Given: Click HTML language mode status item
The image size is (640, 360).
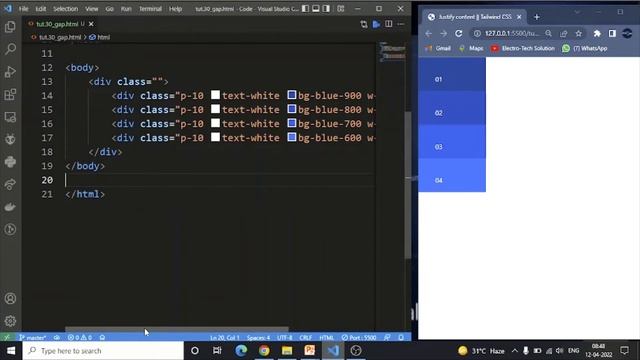Looking at the screenshot, I should click(327, 338).
